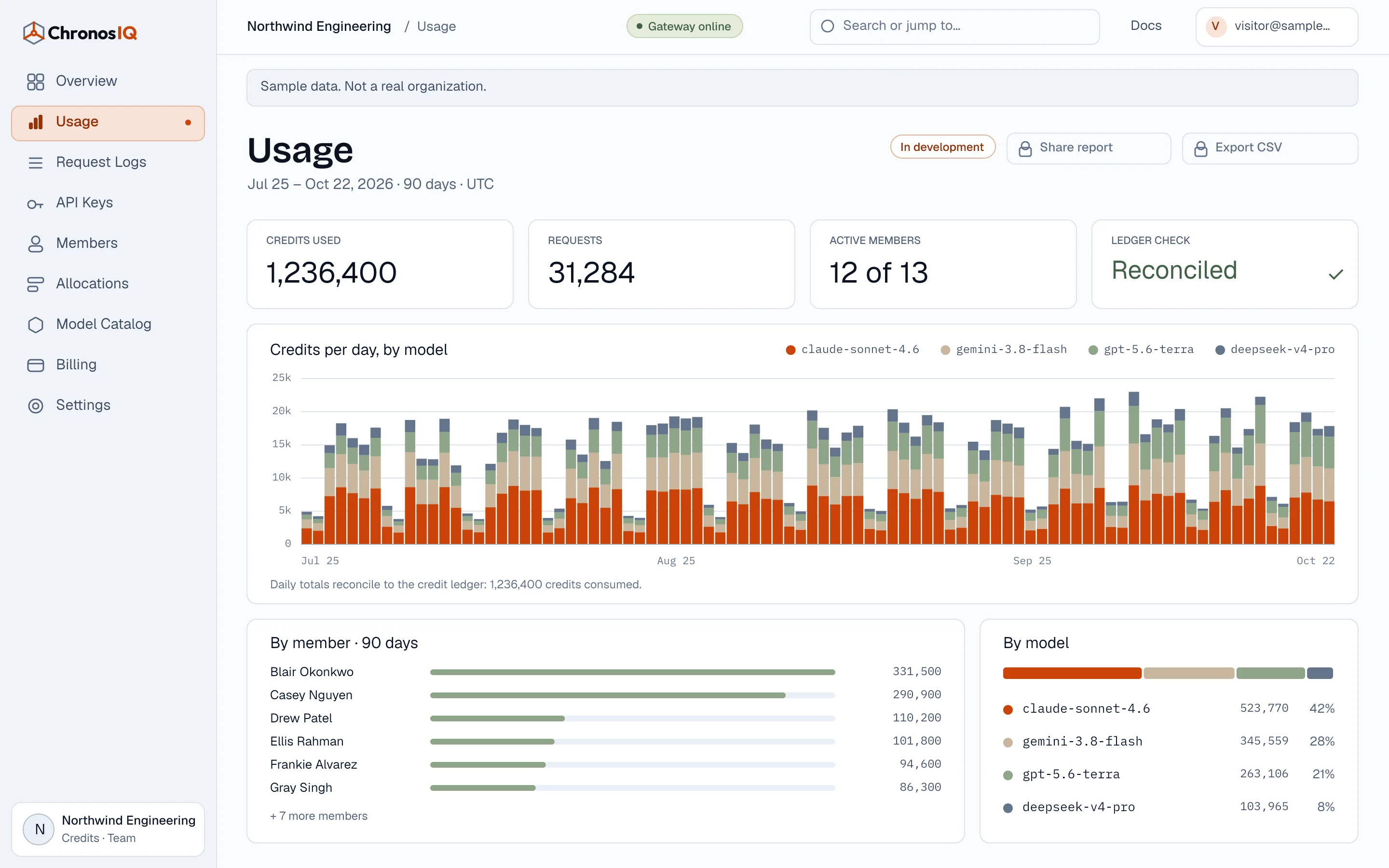The height and width of the screenshot is (868, 1389).
Task: Click the Members person icon
Action: [x=36, y=244]
